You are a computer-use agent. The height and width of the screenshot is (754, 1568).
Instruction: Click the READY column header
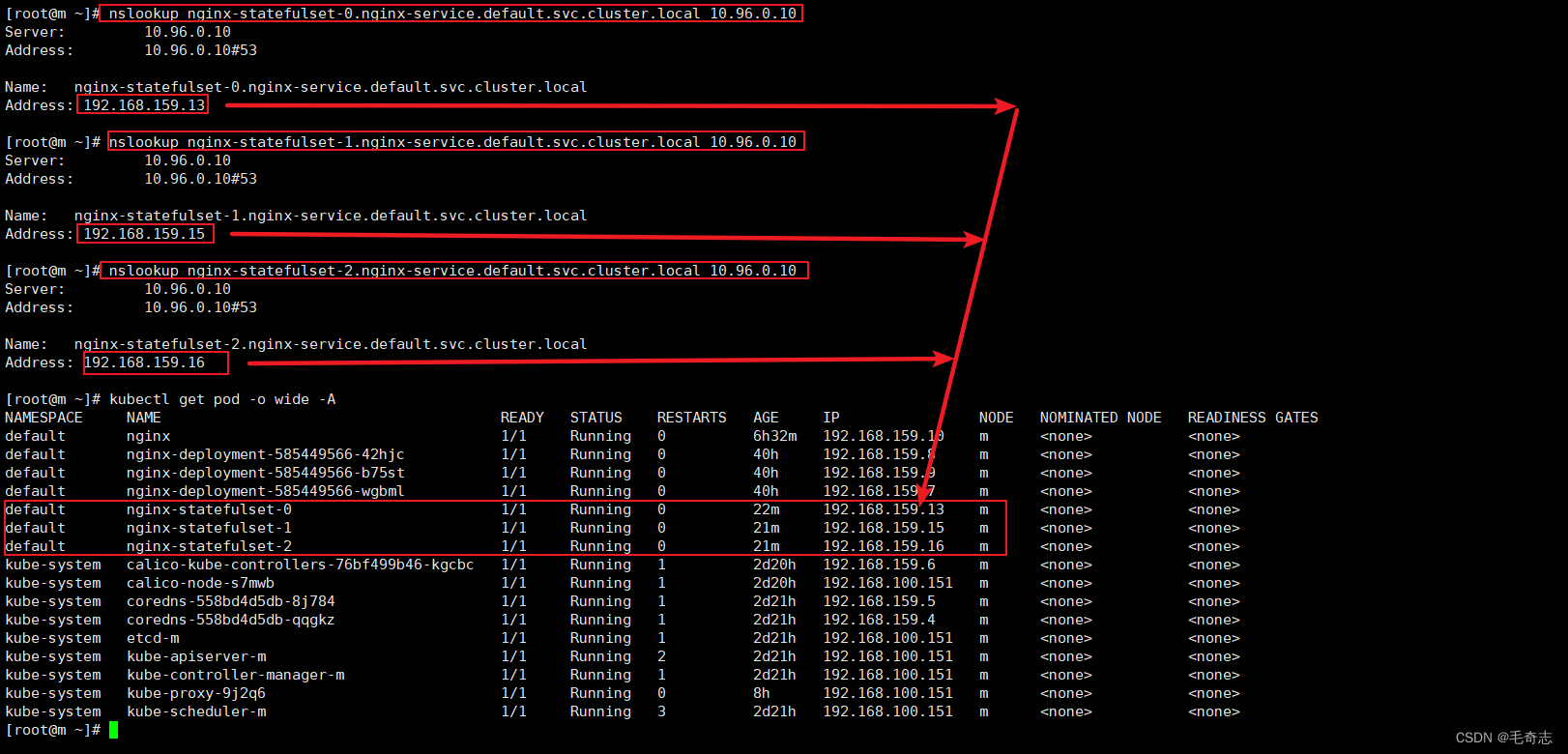click(x=522, y=418)
